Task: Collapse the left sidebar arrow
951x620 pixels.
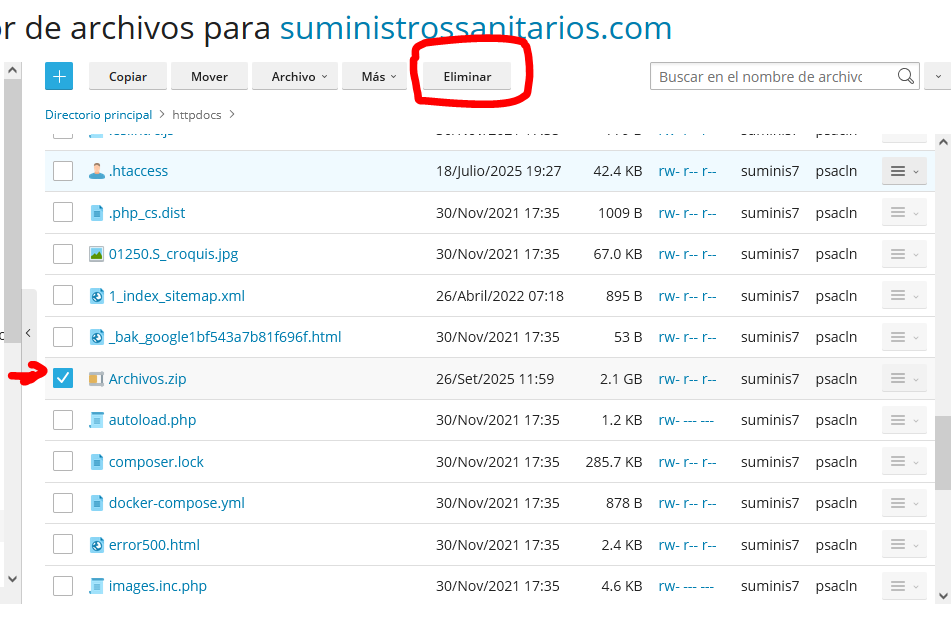Action: pos(28,332)
